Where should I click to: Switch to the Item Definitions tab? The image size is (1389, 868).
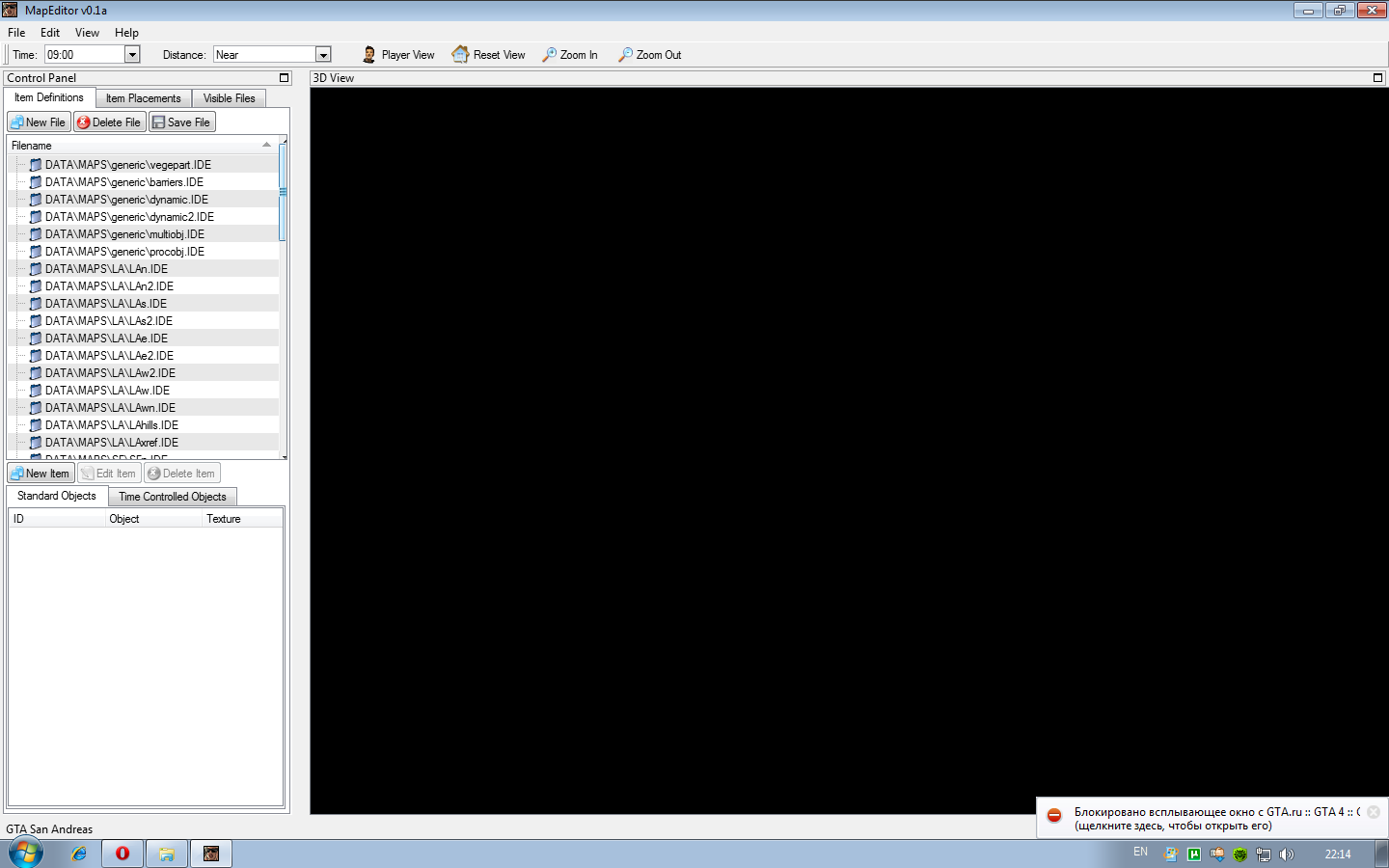(49, 97)
